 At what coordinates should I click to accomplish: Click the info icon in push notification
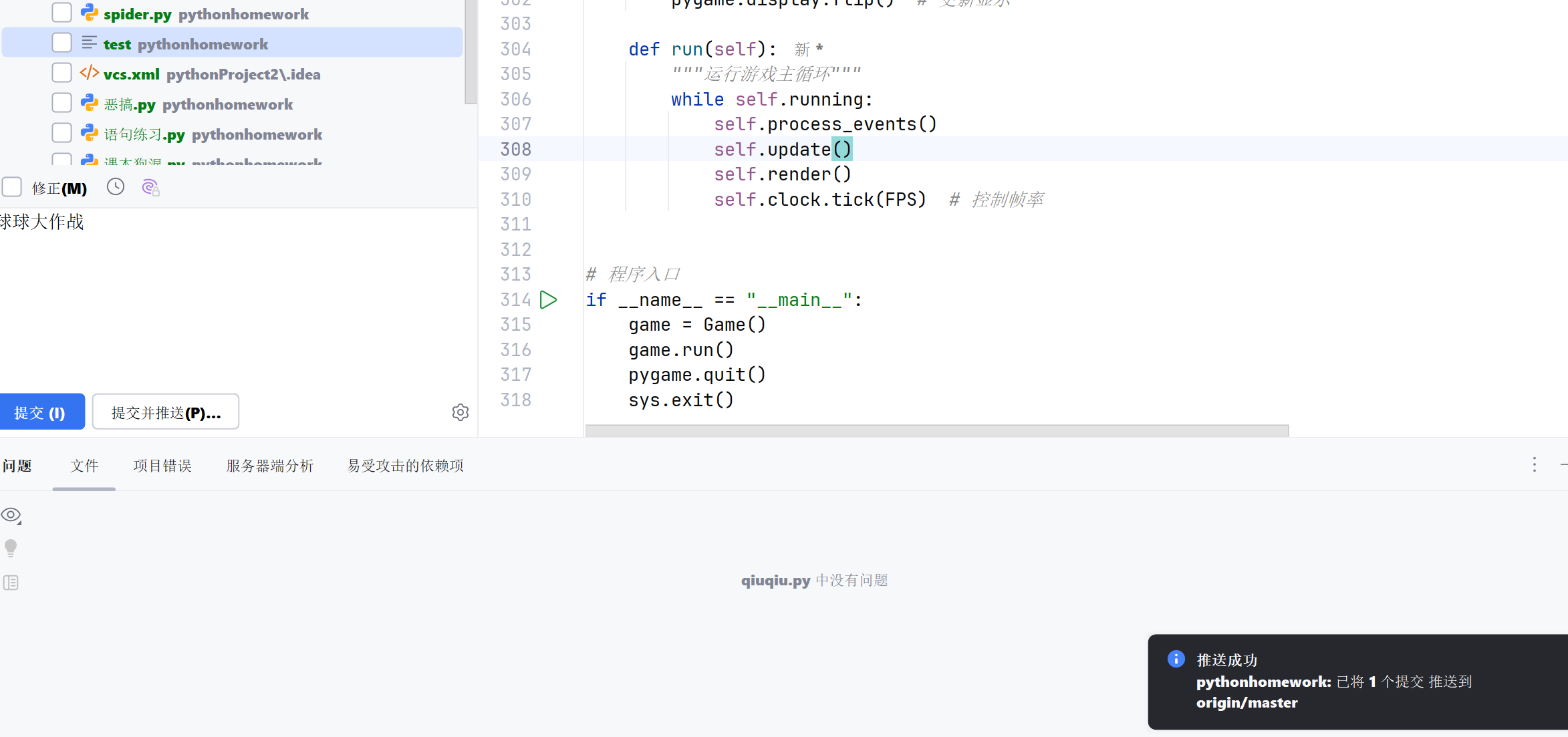click(1176, 659)
